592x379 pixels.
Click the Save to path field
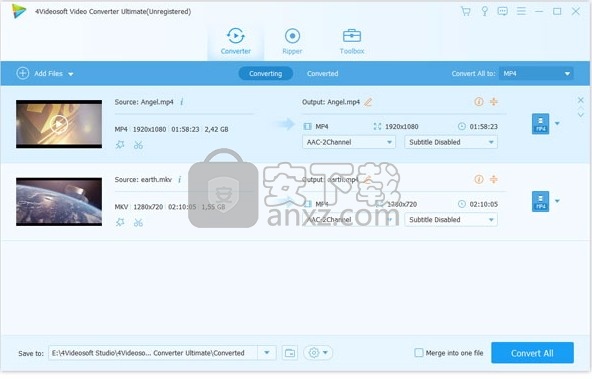tap(153, 353)
